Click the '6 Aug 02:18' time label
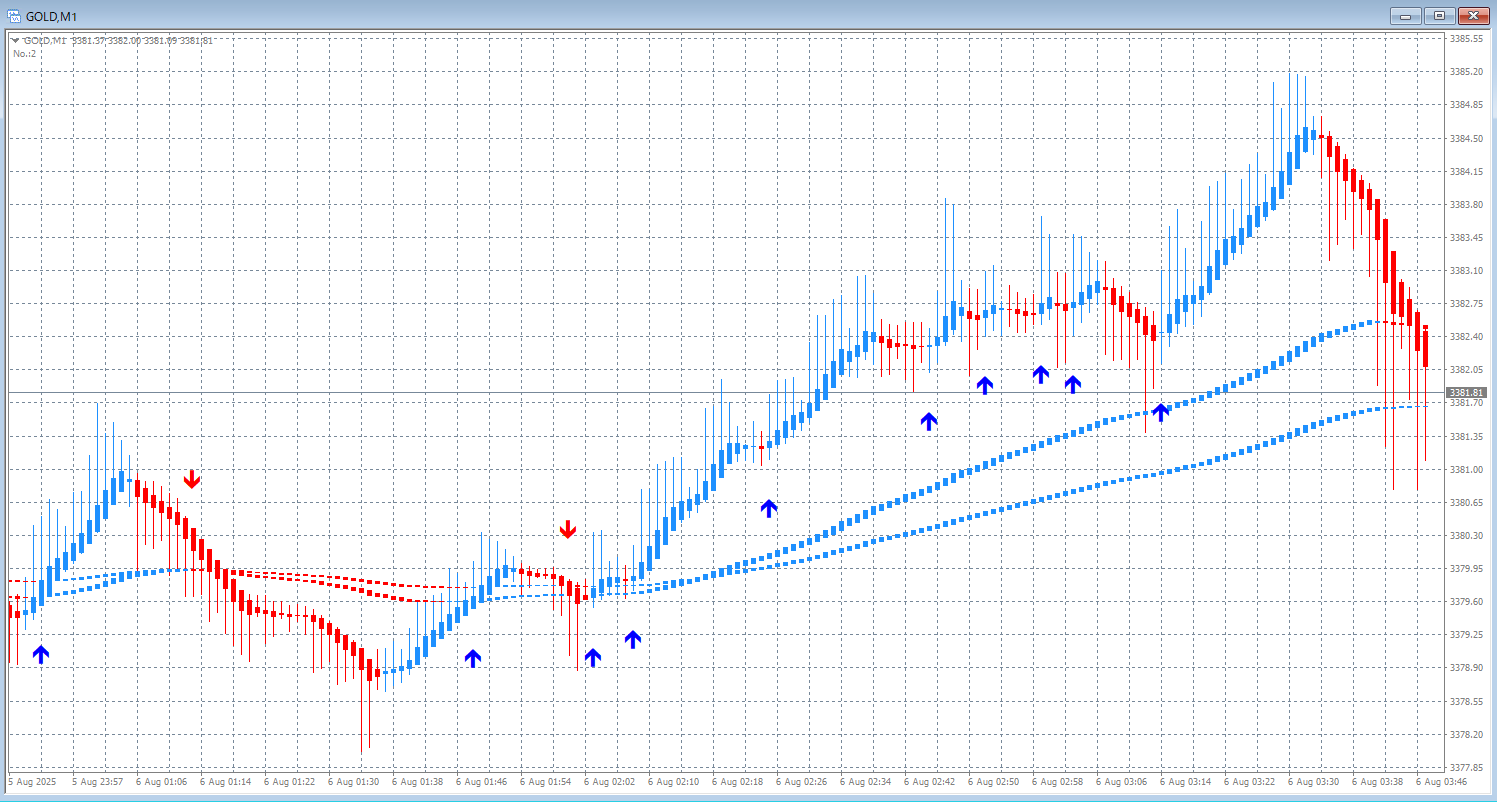Image resolution: width=1497 pixels, height=802 pixels. [x=737, y=781]
